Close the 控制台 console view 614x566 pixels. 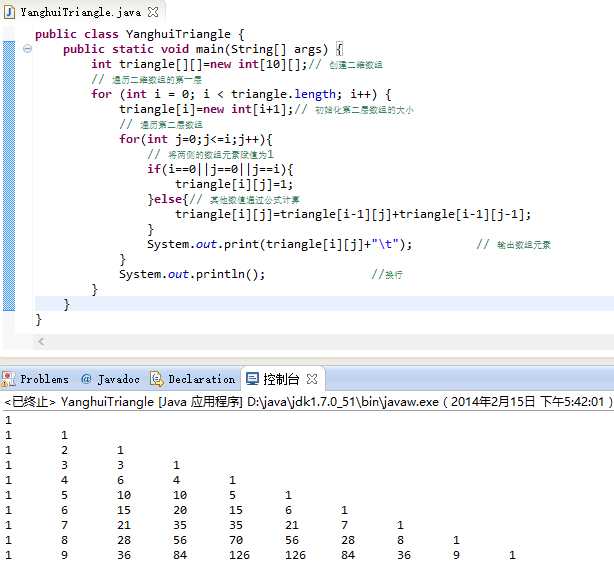[x=312, y=379]
